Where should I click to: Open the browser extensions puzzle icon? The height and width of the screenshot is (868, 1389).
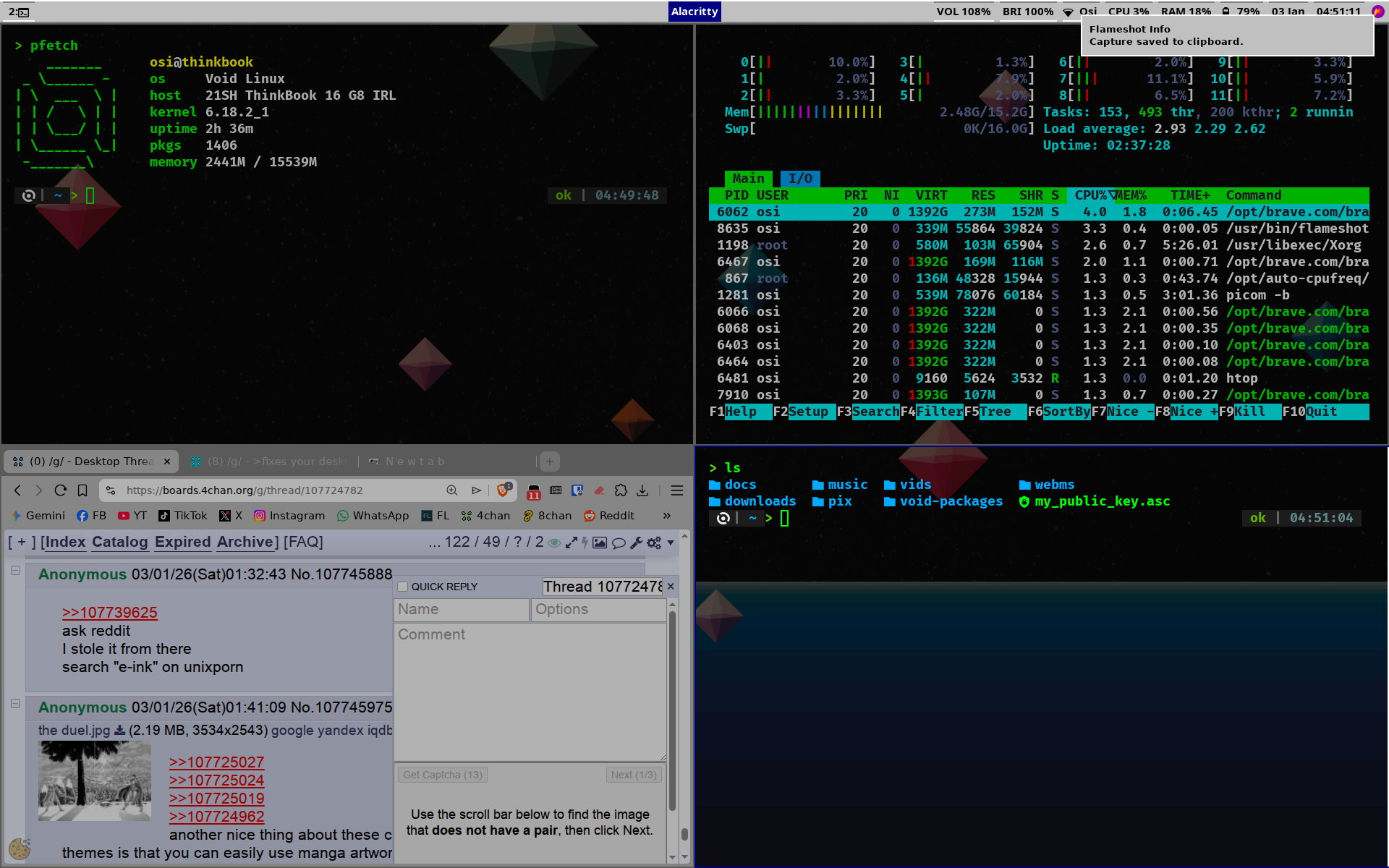(x=621, y=490)
